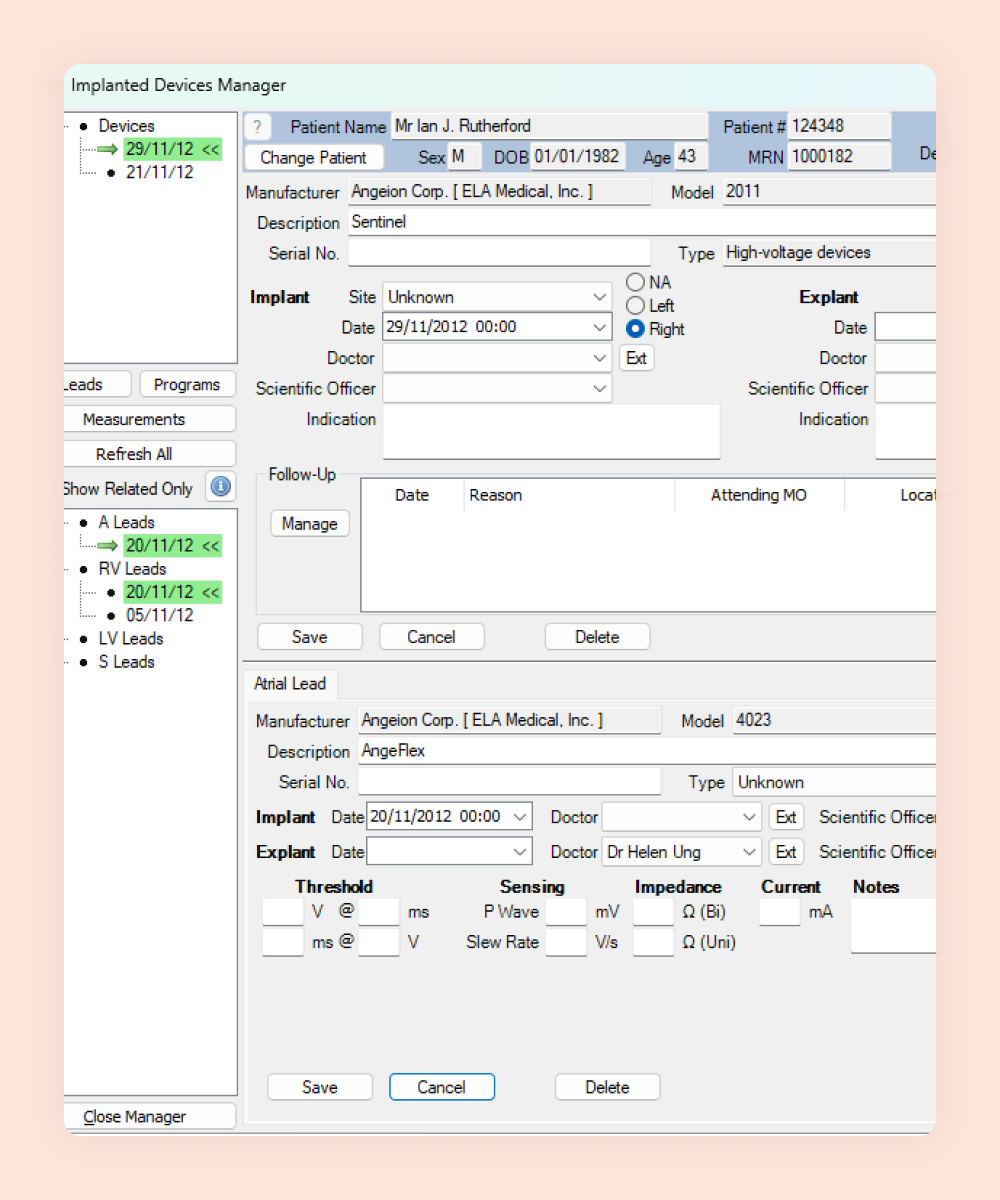
Task: Click the Show Related Only button
Action: pos(128,488)
